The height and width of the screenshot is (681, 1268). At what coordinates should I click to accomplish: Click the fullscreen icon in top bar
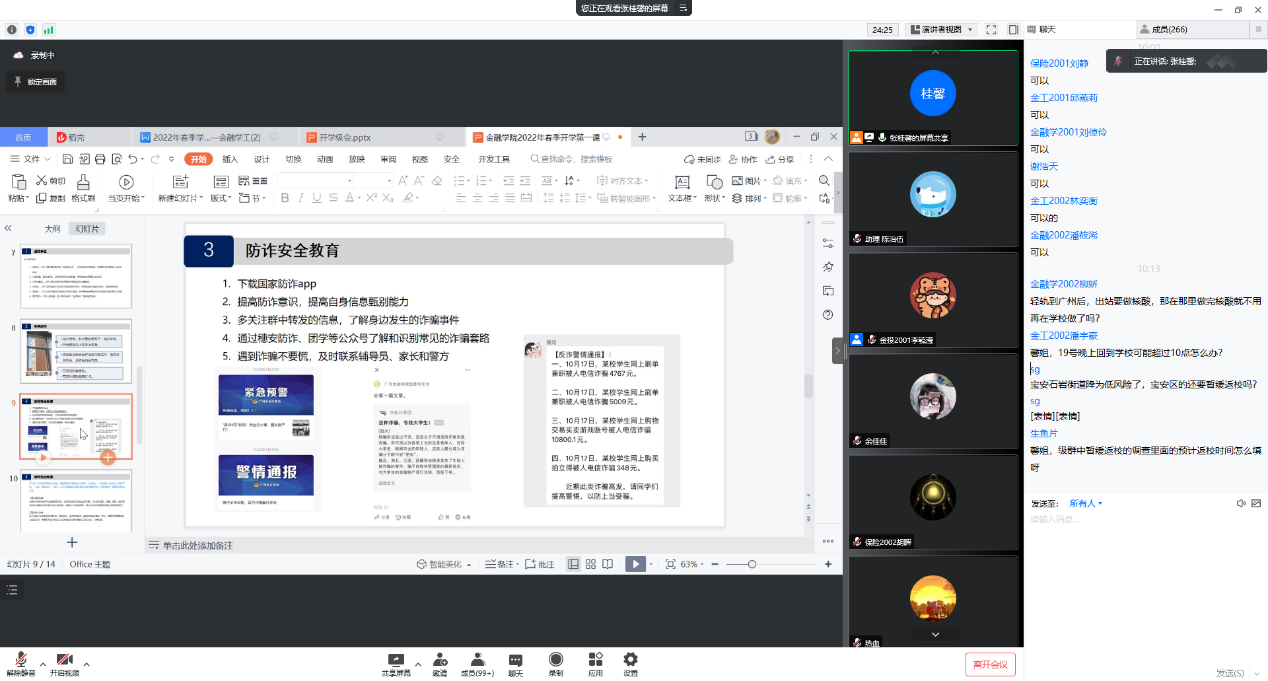tap(991, 30)
